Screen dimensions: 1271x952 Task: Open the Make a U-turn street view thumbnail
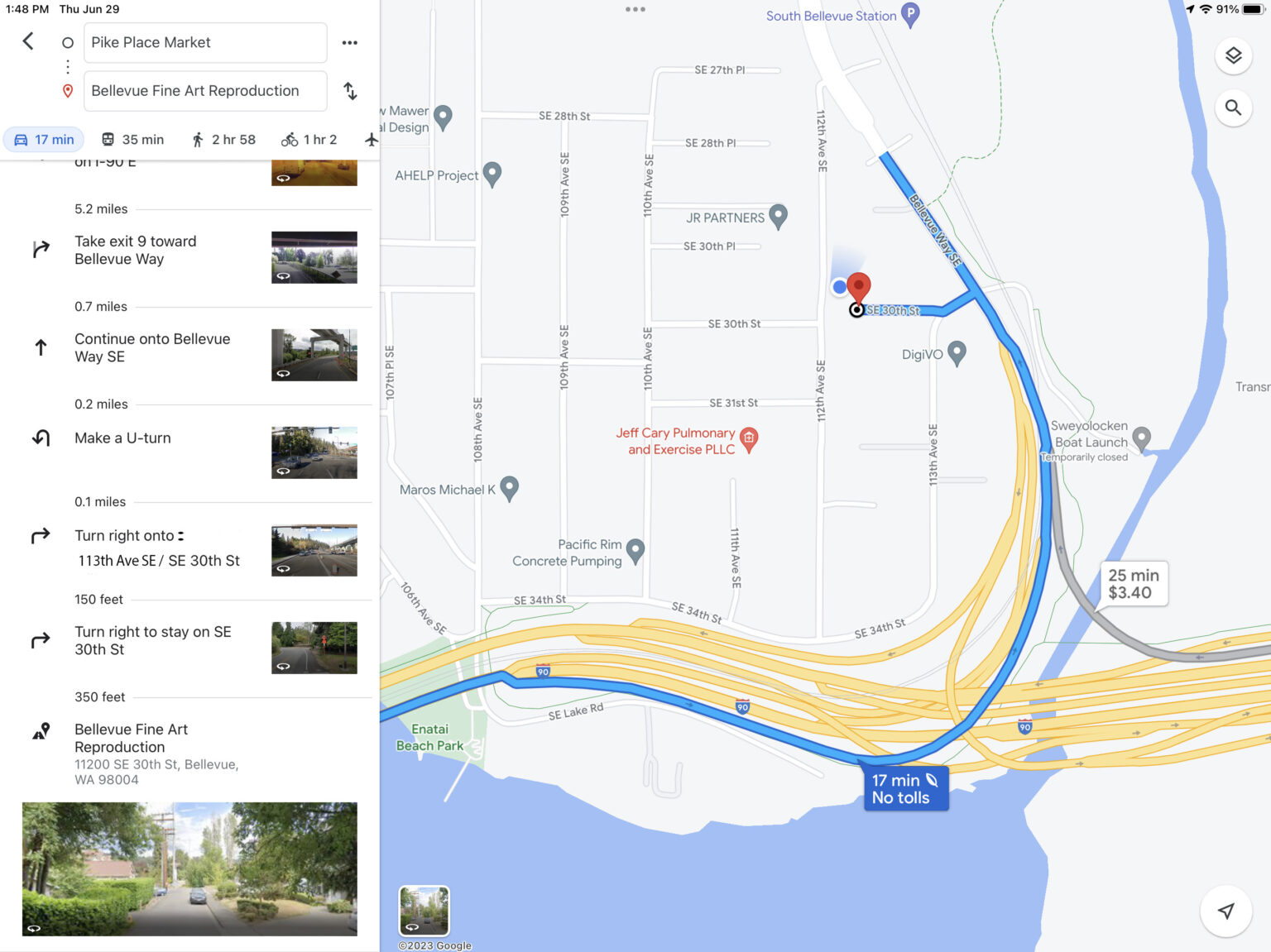[314, 452]
